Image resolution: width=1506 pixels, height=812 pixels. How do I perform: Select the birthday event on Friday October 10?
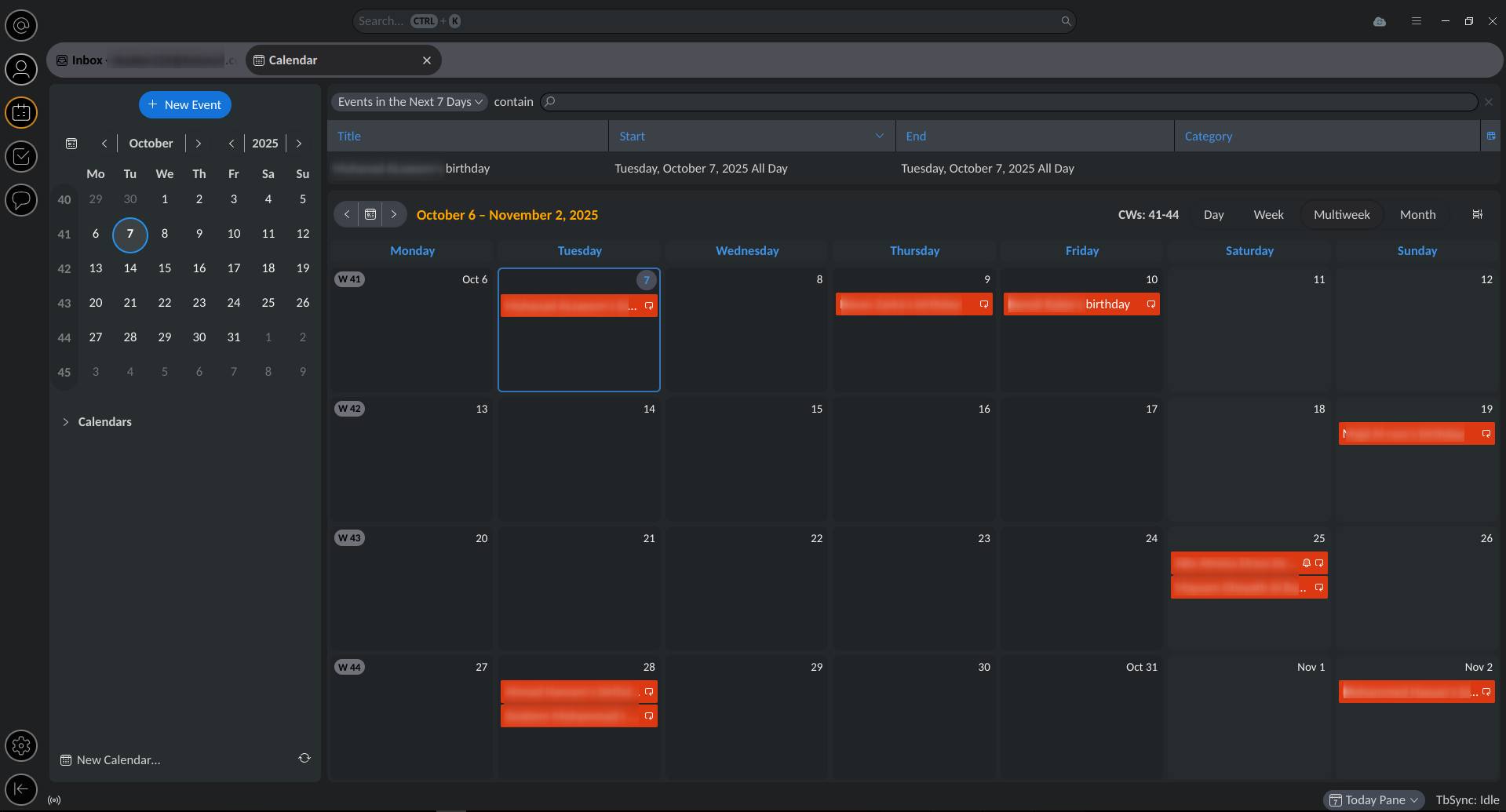pyautogui.click(x=1081, y=304)
